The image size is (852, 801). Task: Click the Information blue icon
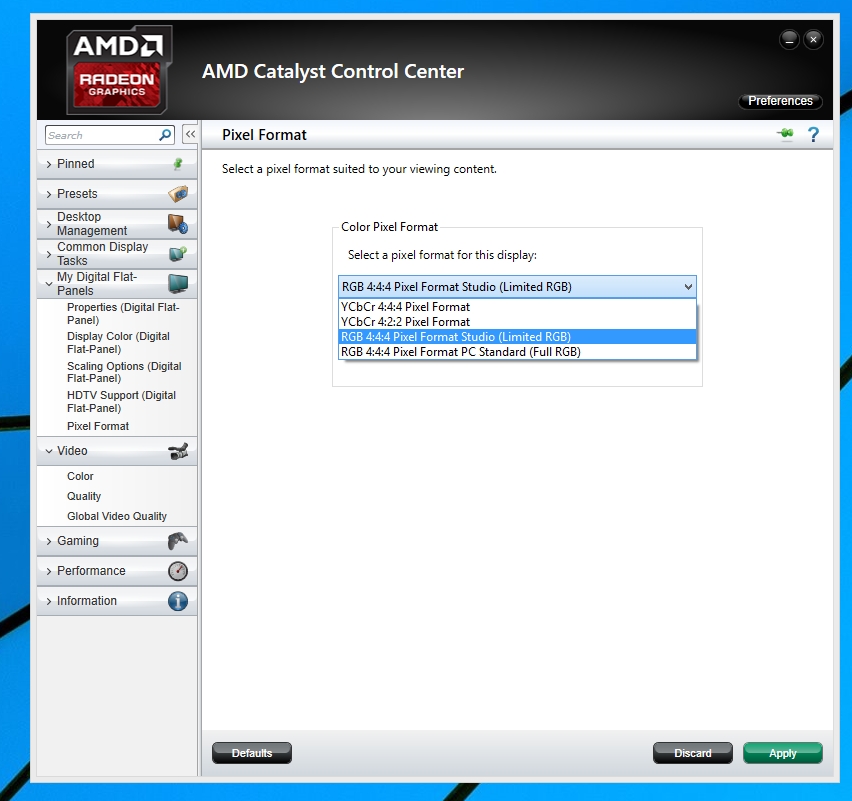pos(178,601)
